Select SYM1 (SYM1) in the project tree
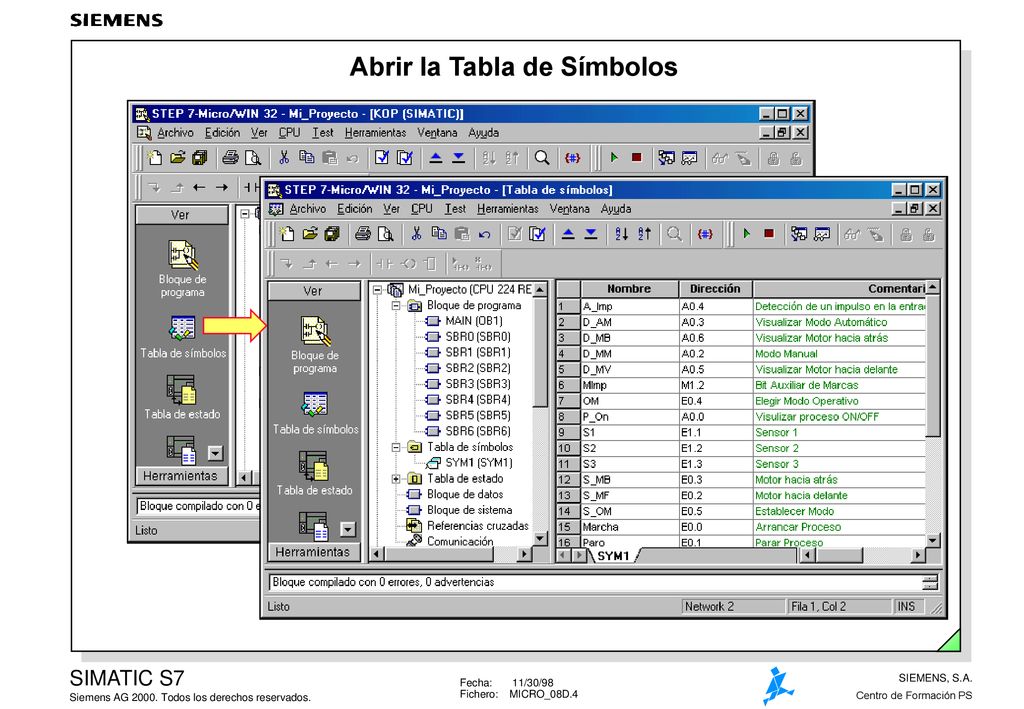 [479, 463]
